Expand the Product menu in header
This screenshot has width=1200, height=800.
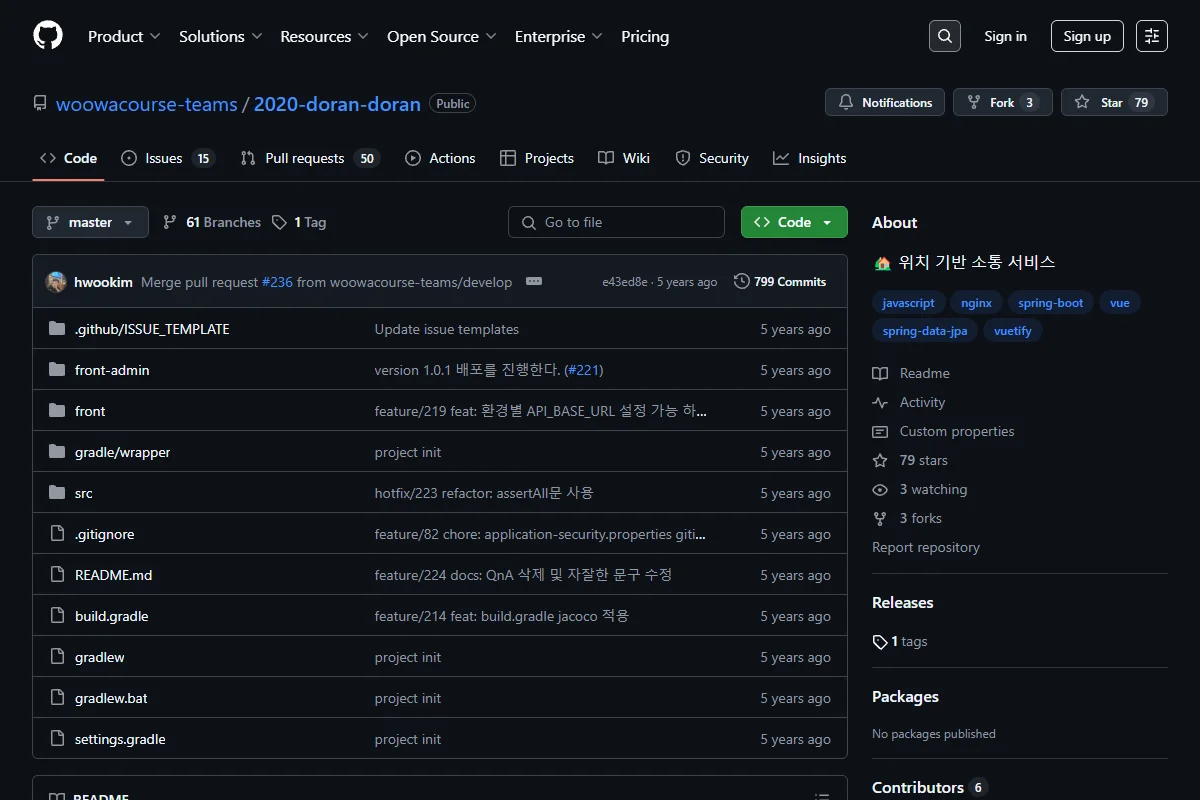pos(124,36)
